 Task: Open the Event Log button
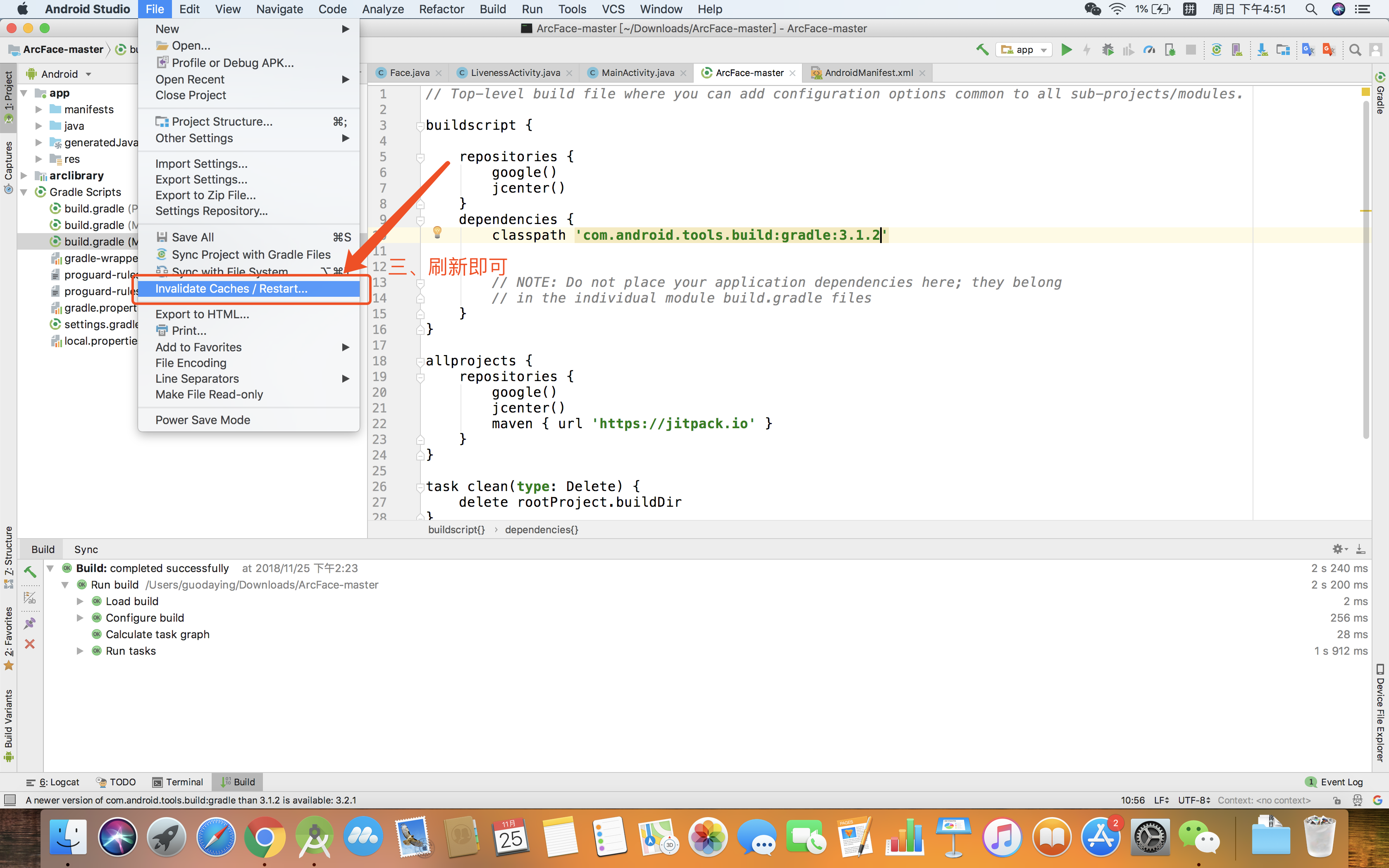[1334, 782]
